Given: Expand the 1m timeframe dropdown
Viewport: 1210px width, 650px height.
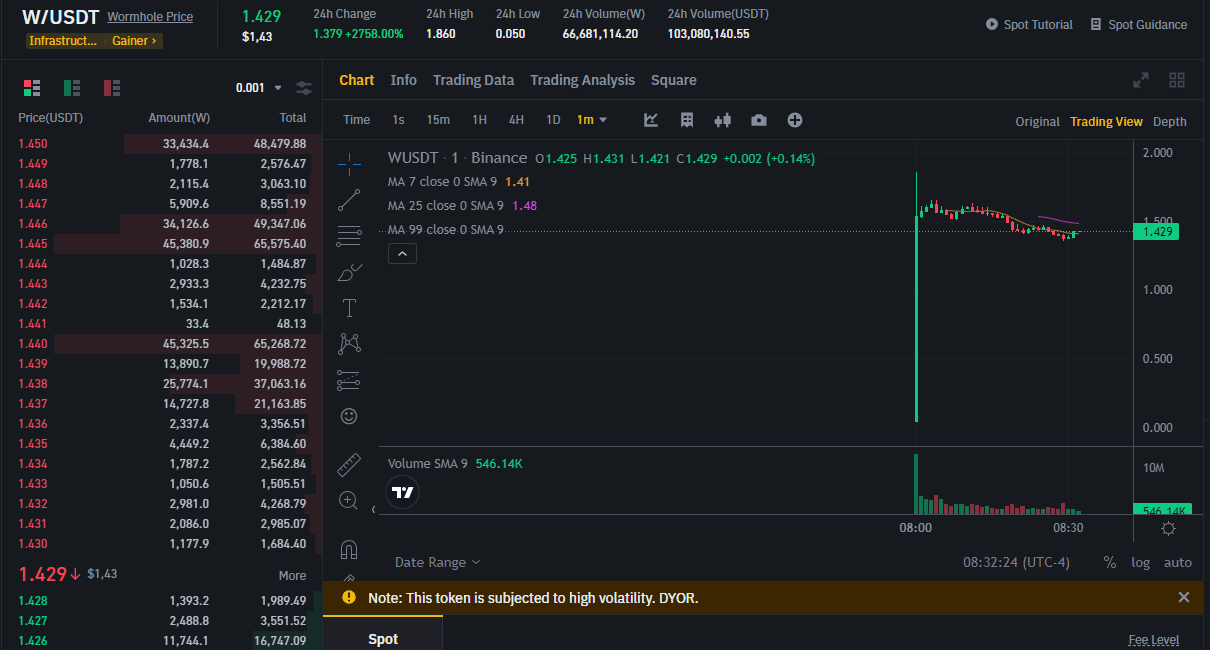Looking at the screenshot, I should 592,119.
